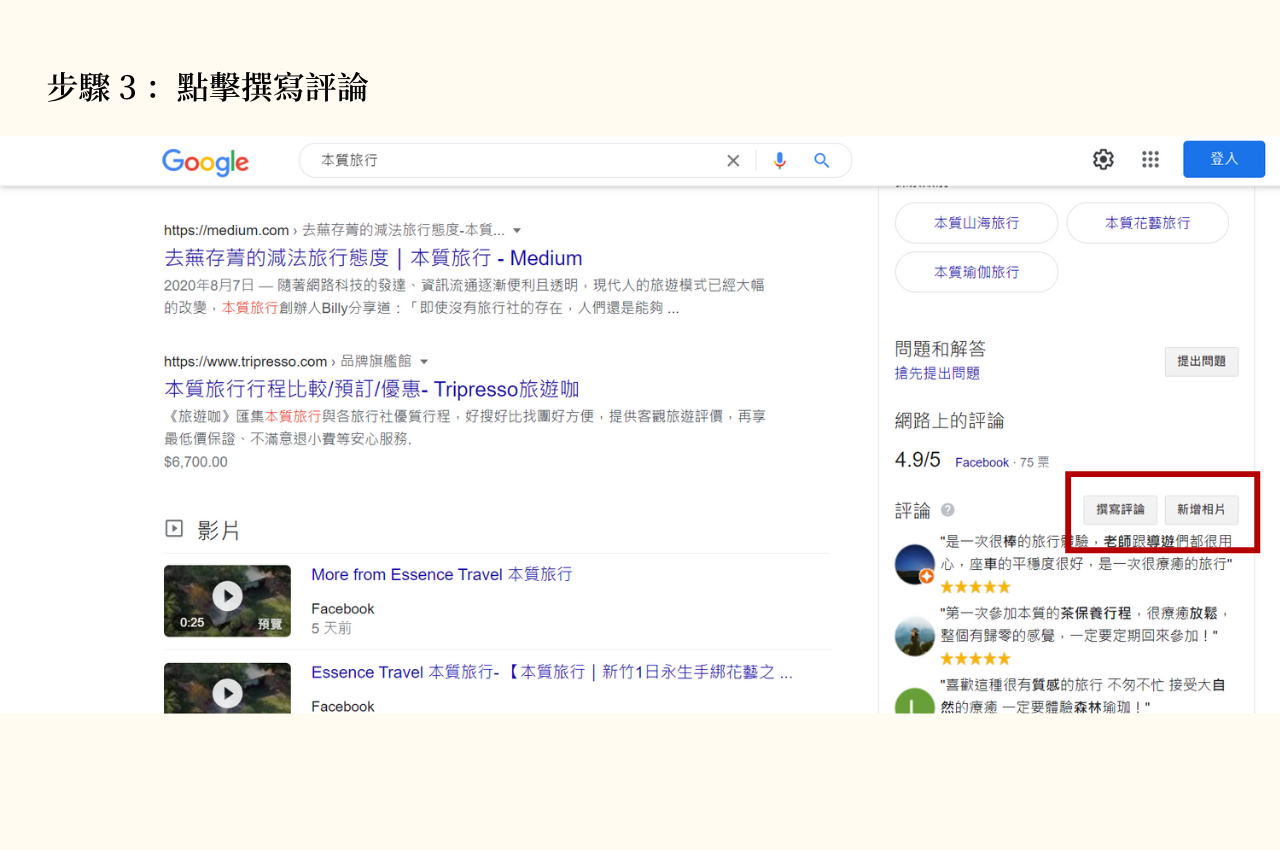Click the help question mark beside 評論
1280x850 pixels.
coord(947,510)
